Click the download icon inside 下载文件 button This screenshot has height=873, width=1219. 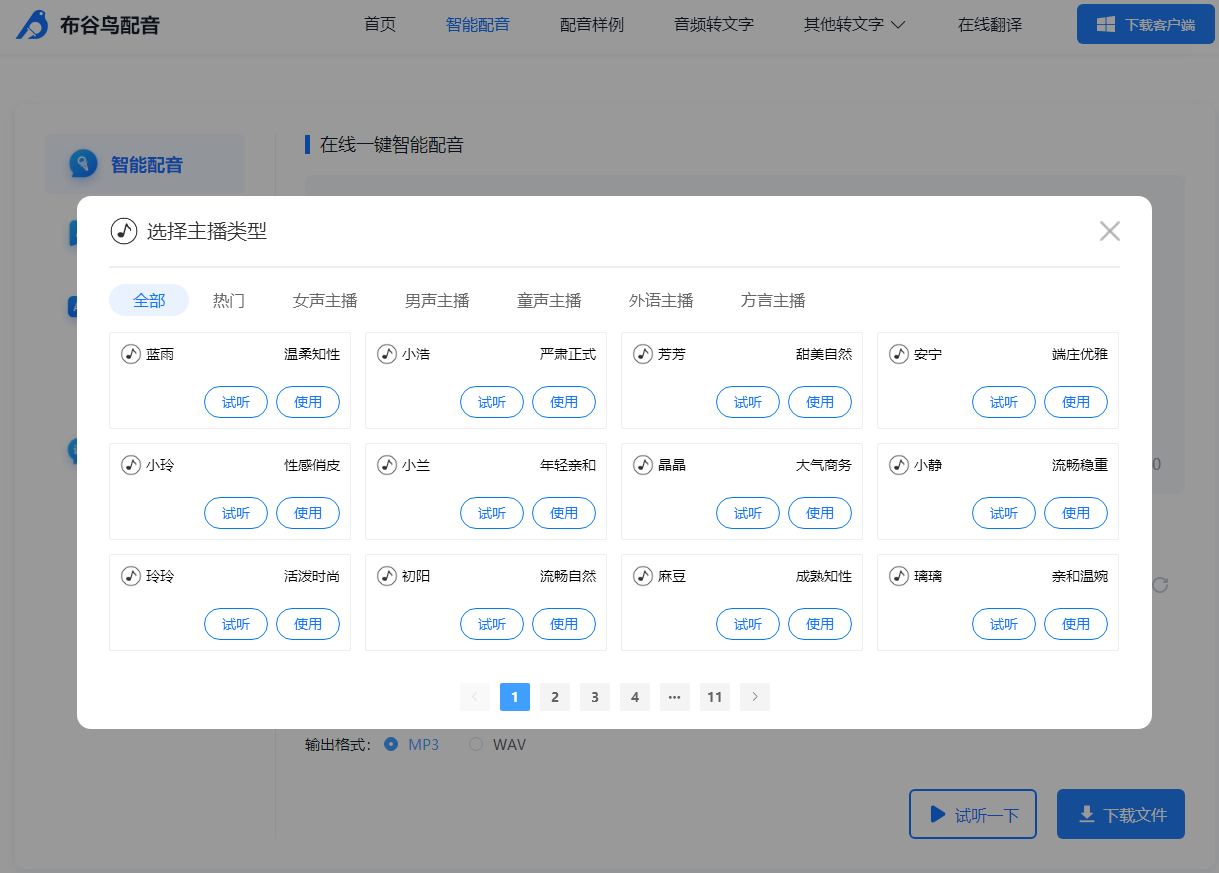(1089, 813)
